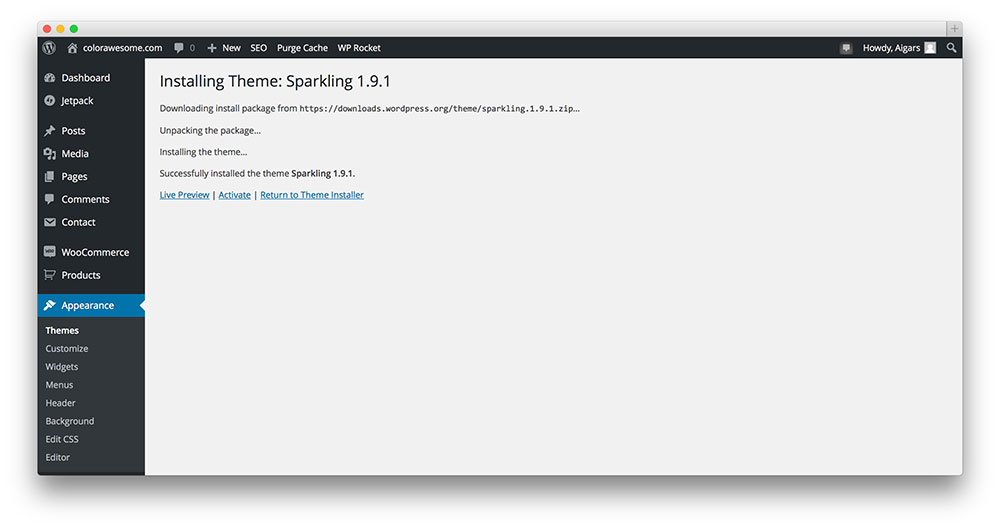Image resolution: width=1000 pixels, height=529 pixels.
Task: Go to Posts in the sidebar
Action: click(x=73, y=131)
